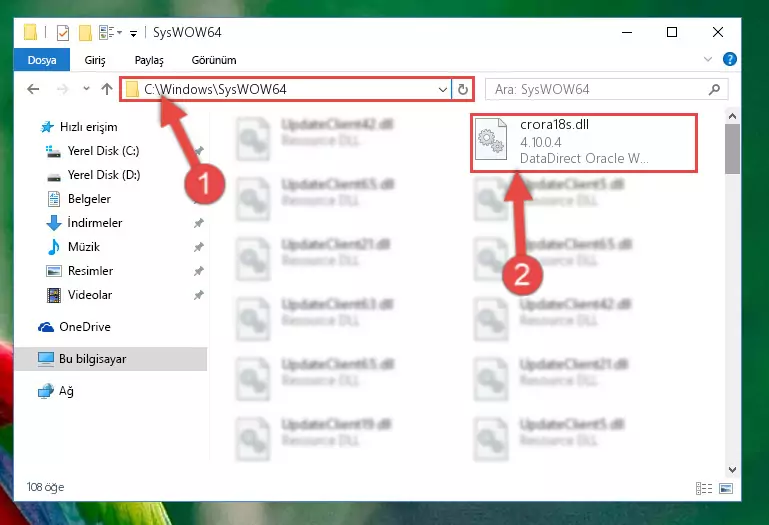769x525 pixels.
Task: Click the folder icon in the title bar
Action: click(30, 32)
